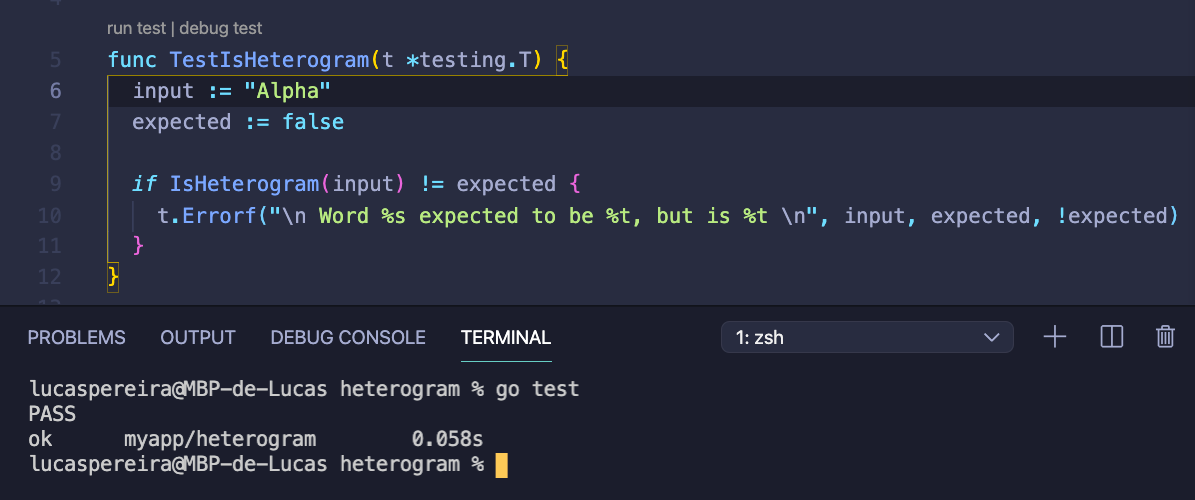The width and height of the screenshot is (1195, 500).
Task: Click the "run test" code lens link
Action: pyautogui.click(x=136, y=28)
